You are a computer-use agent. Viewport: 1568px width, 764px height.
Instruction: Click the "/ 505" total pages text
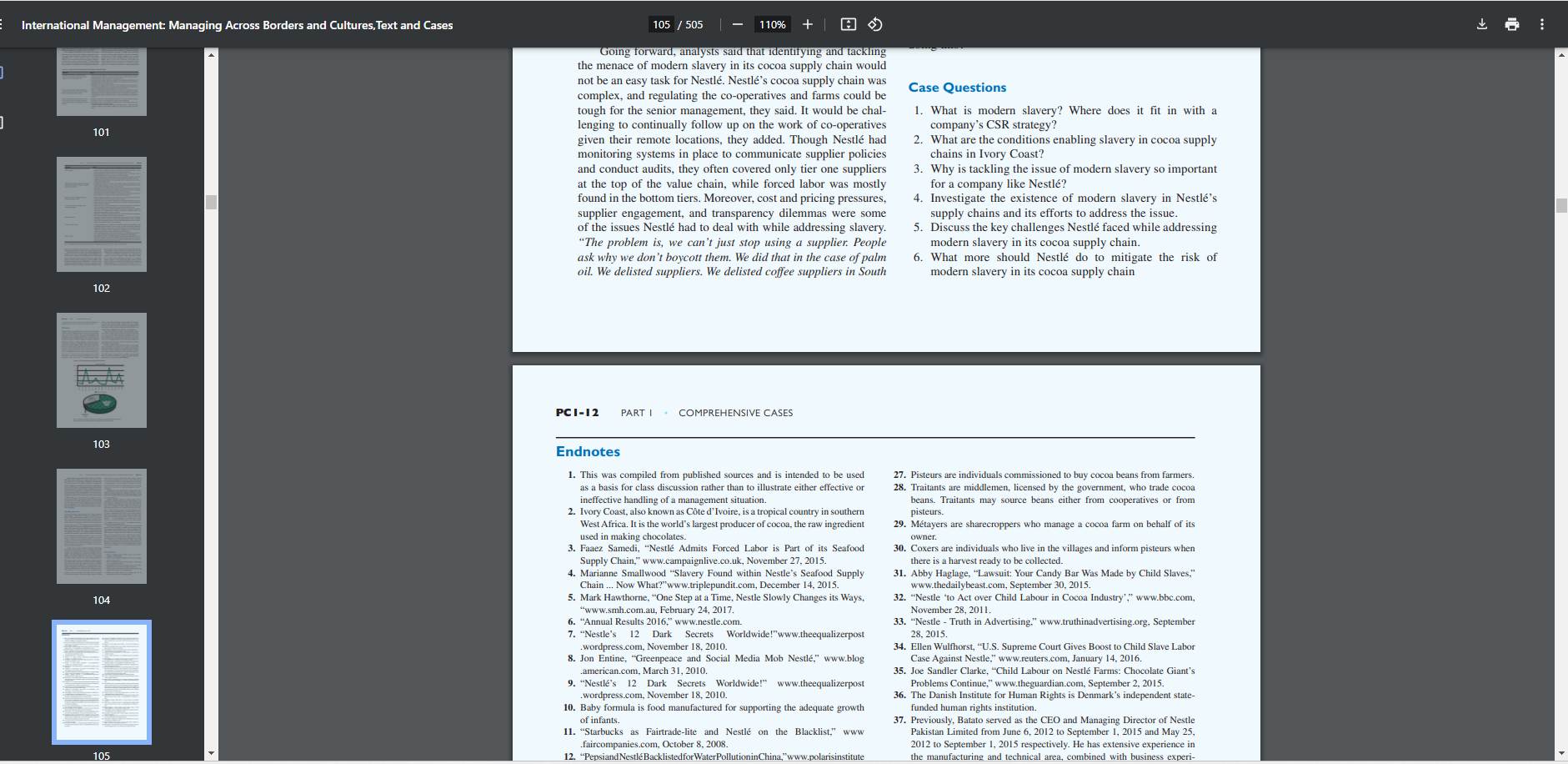690,25
